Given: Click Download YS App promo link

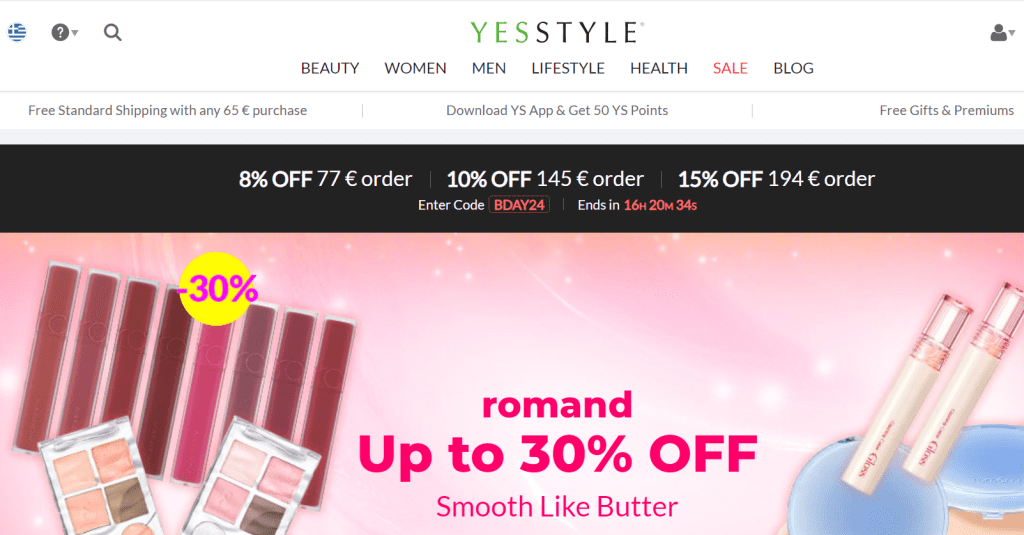Looking at the screenshot, I should coord(557,110).
